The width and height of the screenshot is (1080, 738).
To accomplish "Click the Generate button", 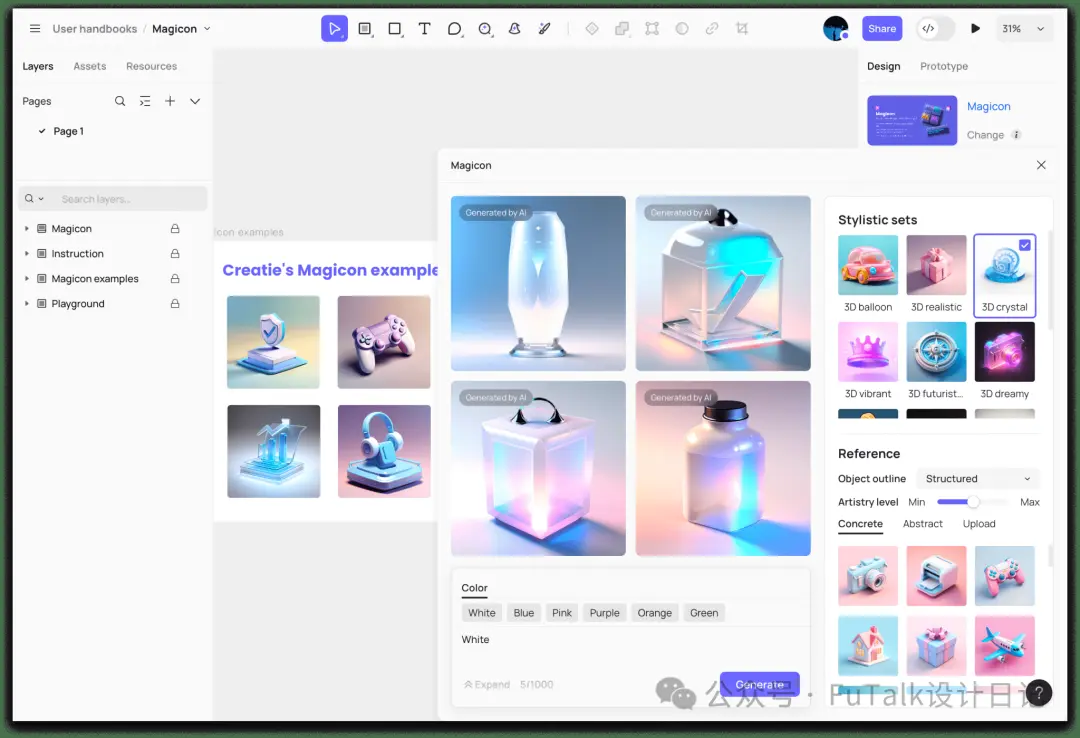I will 760,684.
